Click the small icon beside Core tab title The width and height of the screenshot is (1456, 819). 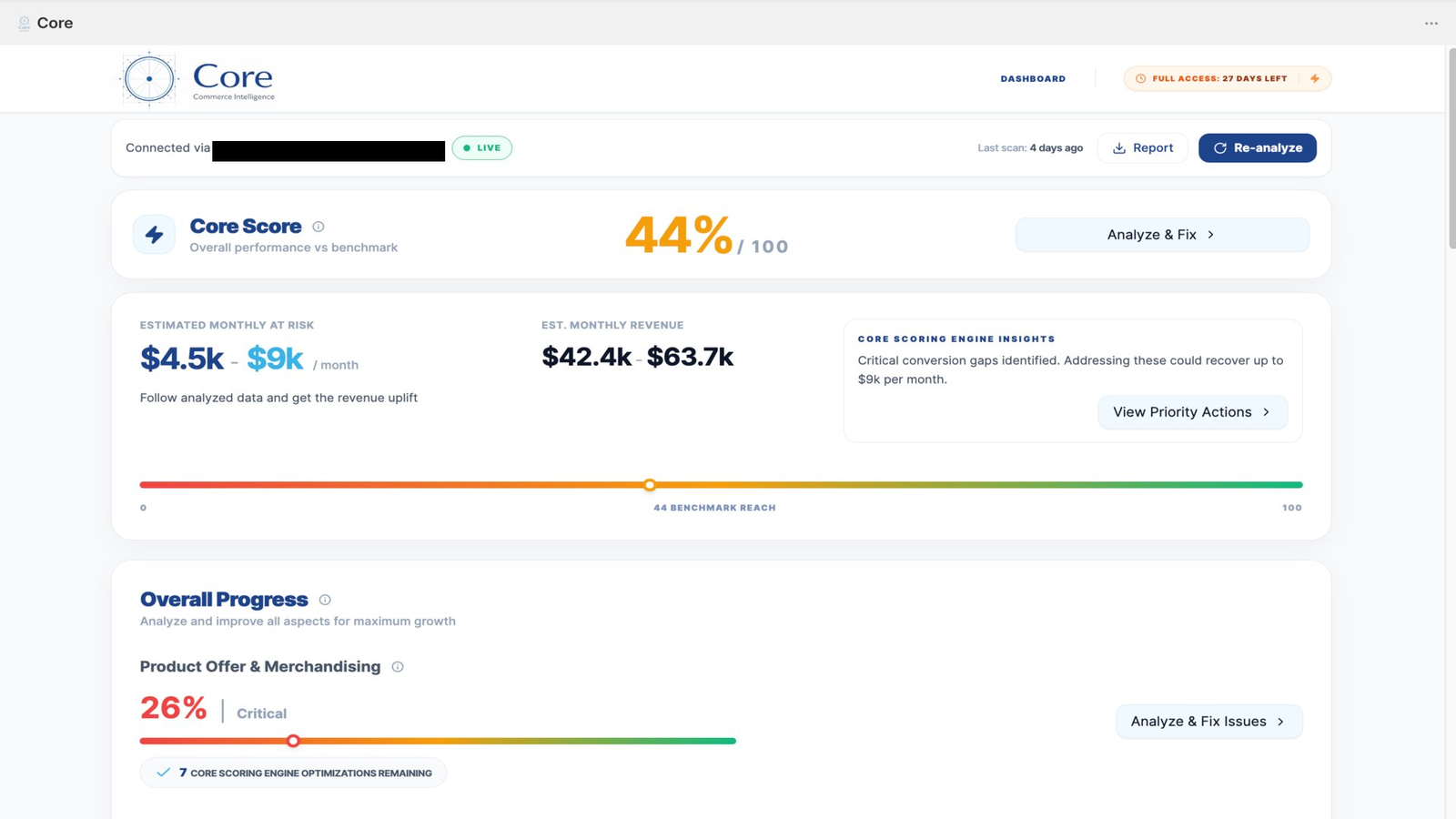coord(25,24)
